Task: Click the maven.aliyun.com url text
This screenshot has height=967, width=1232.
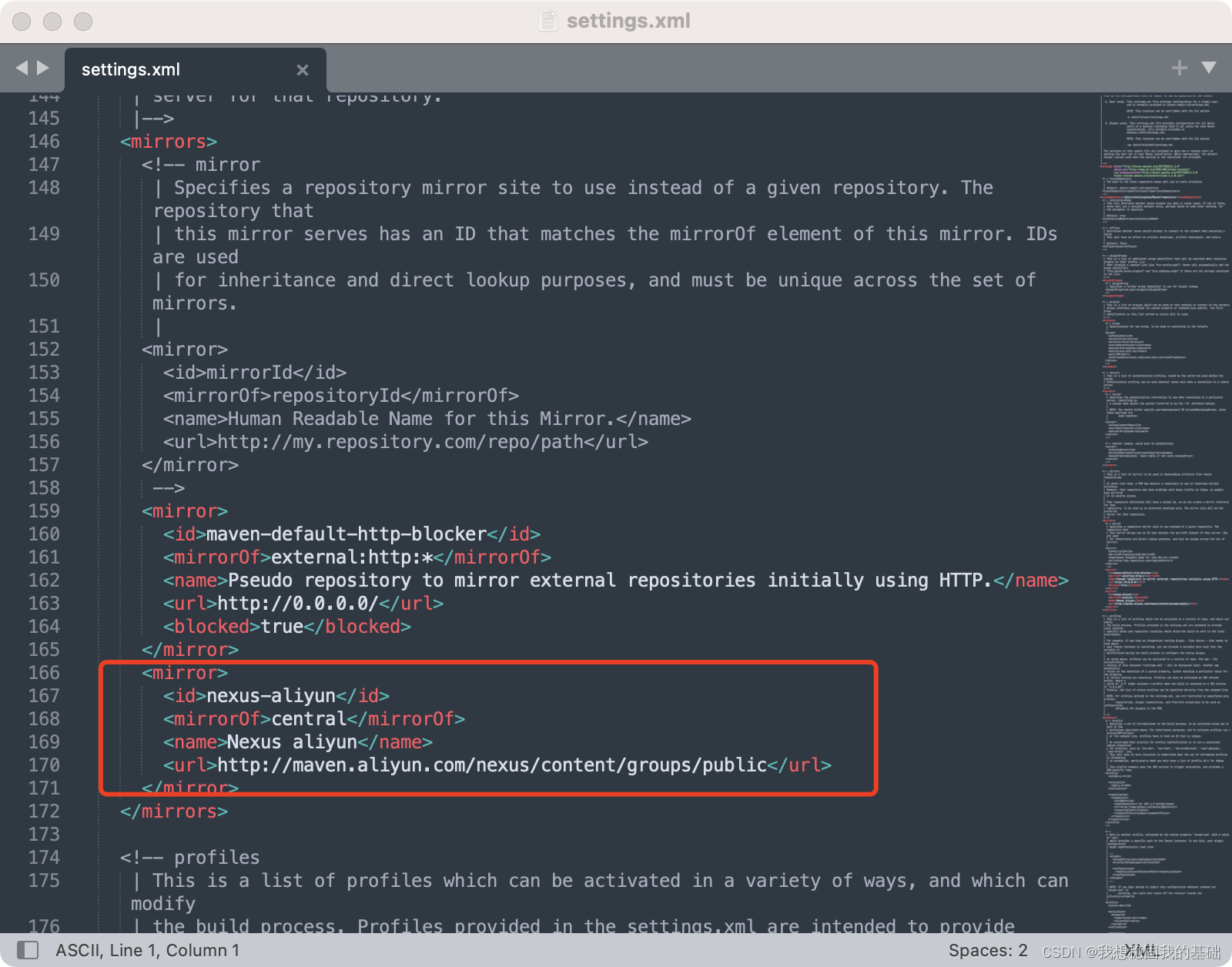Action: point(492,765)
